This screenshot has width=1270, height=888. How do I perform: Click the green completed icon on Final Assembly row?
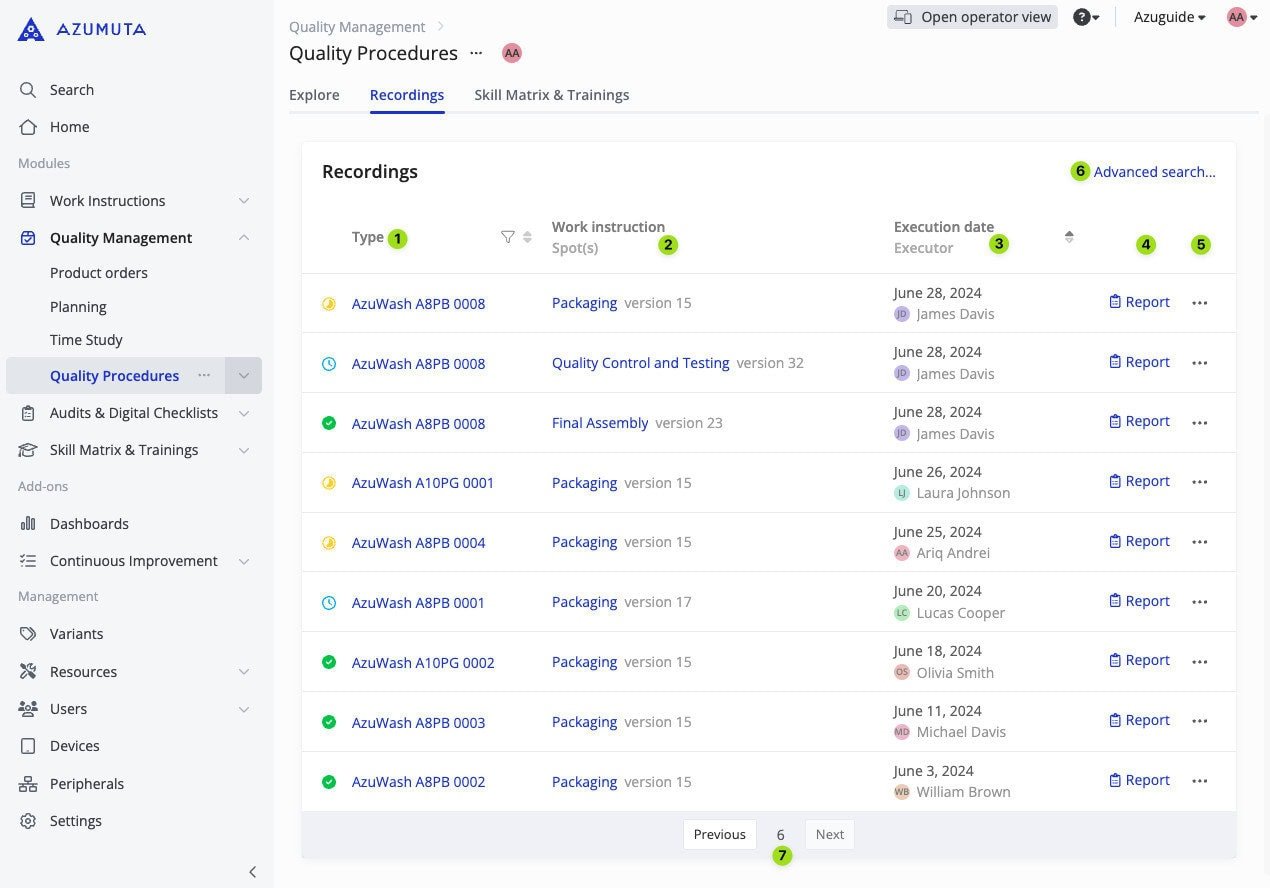point(329,423)
